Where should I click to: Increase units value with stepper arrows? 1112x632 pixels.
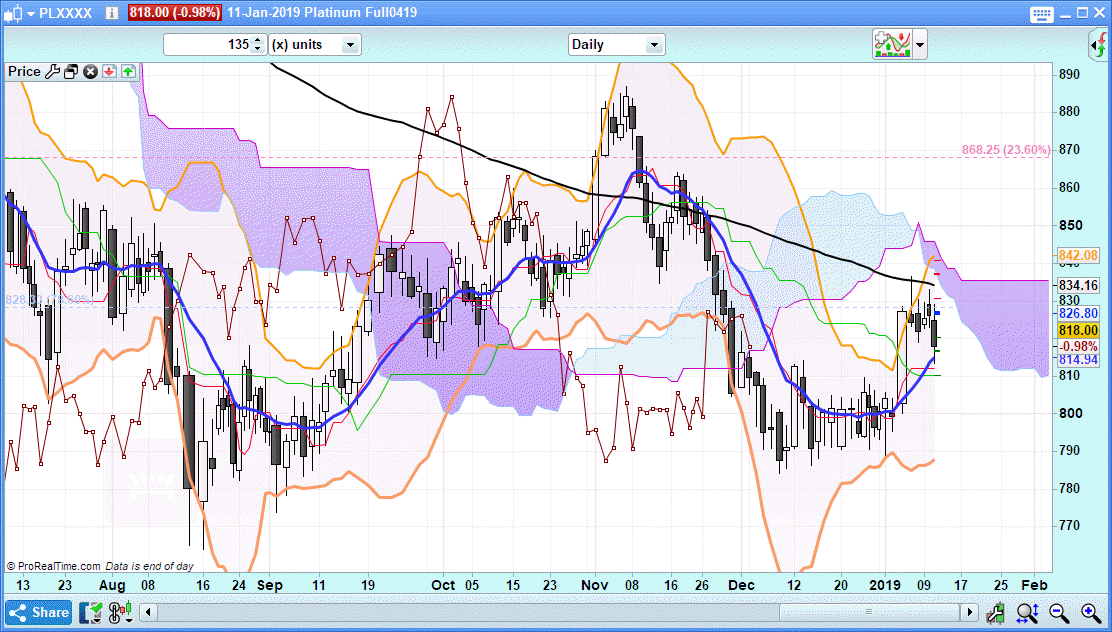point(257,40)
